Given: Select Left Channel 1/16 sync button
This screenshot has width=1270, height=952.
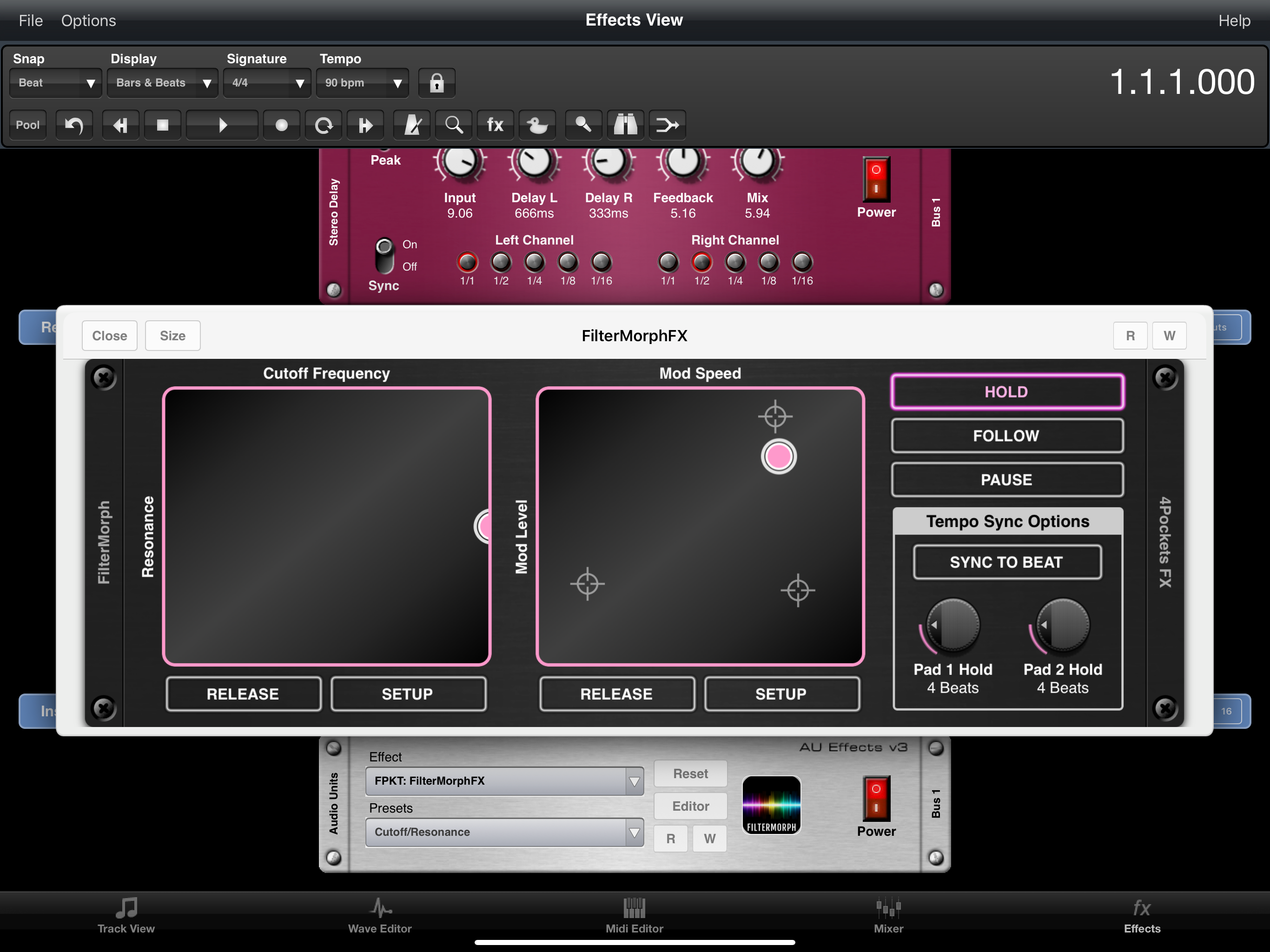Looking at the screenshot, I should tap(601, 262).
